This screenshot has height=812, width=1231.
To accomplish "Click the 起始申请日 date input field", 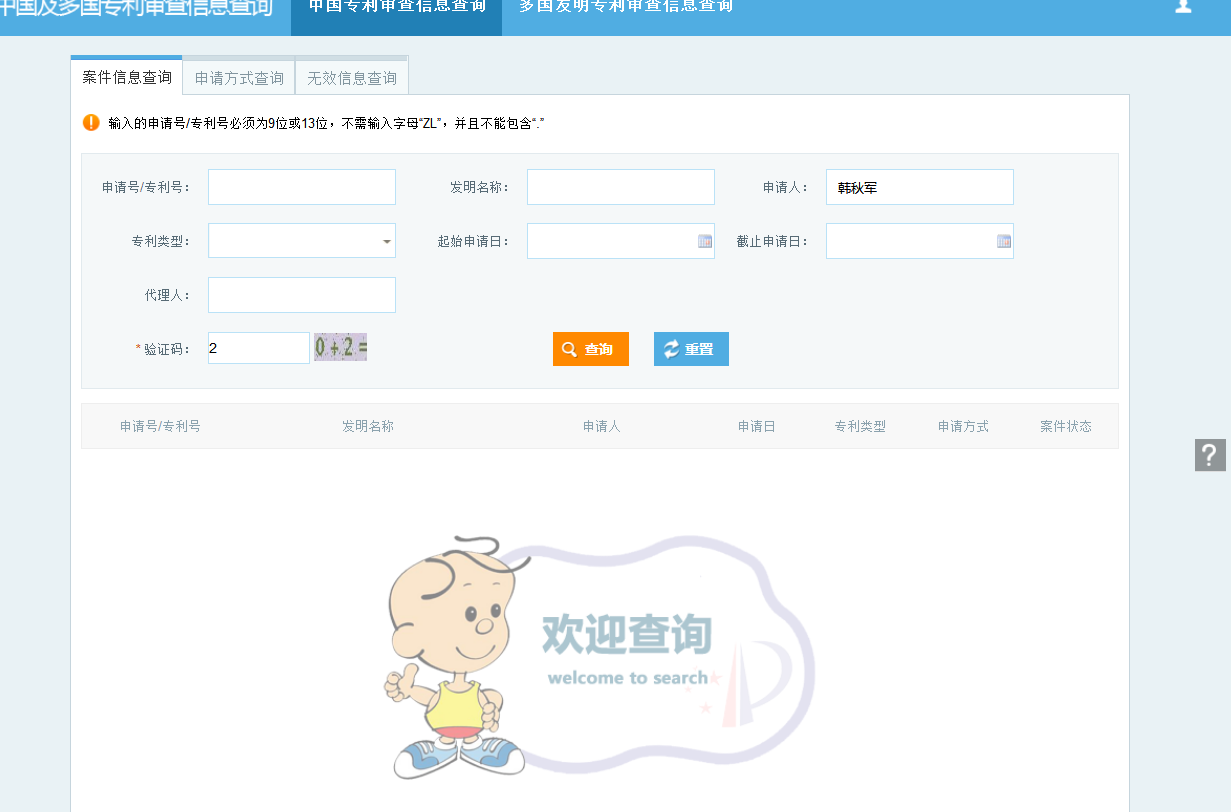I will point(610,241).
